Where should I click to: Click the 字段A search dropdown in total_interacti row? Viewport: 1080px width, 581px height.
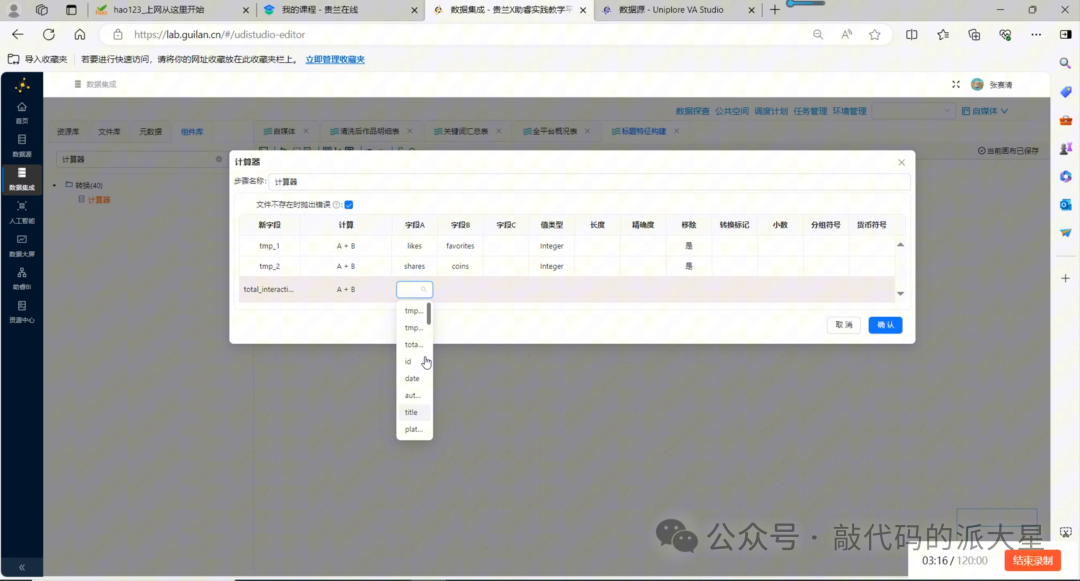415,289
